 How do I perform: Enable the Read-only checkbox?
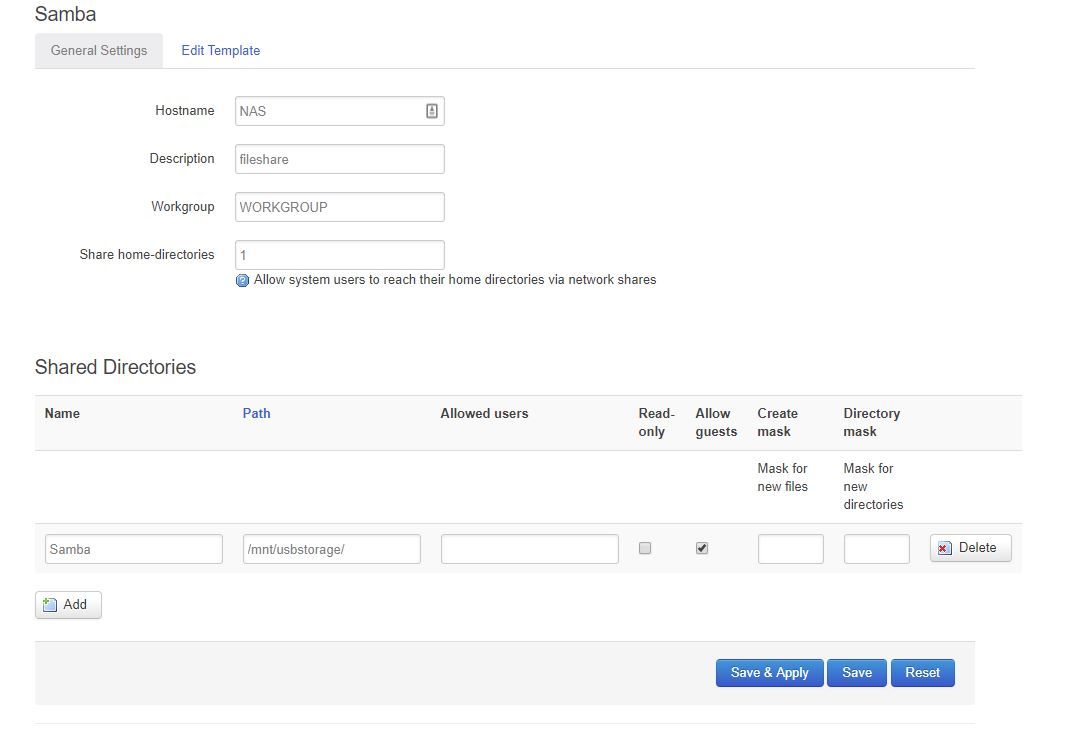click(645, 548)
